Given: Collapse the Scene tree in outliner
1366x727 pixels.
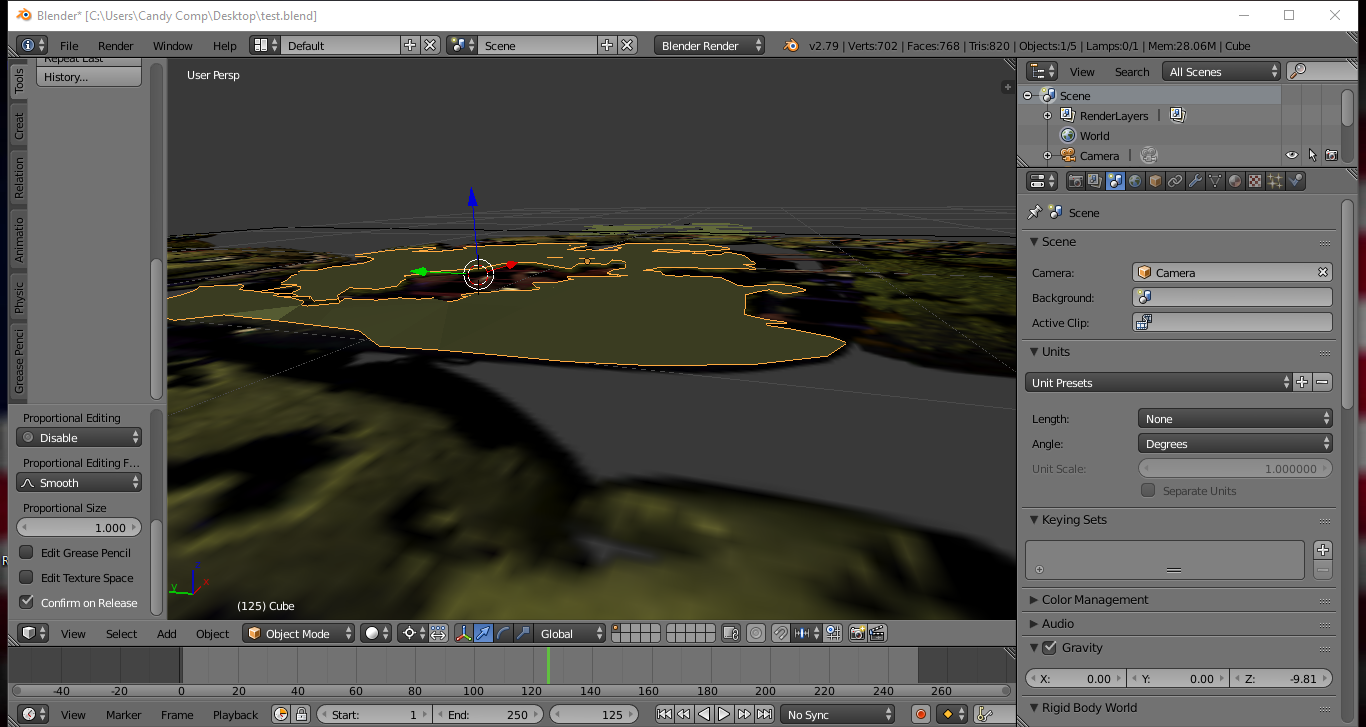Looking at the screenshot, I should click(x=1027, y=95).
